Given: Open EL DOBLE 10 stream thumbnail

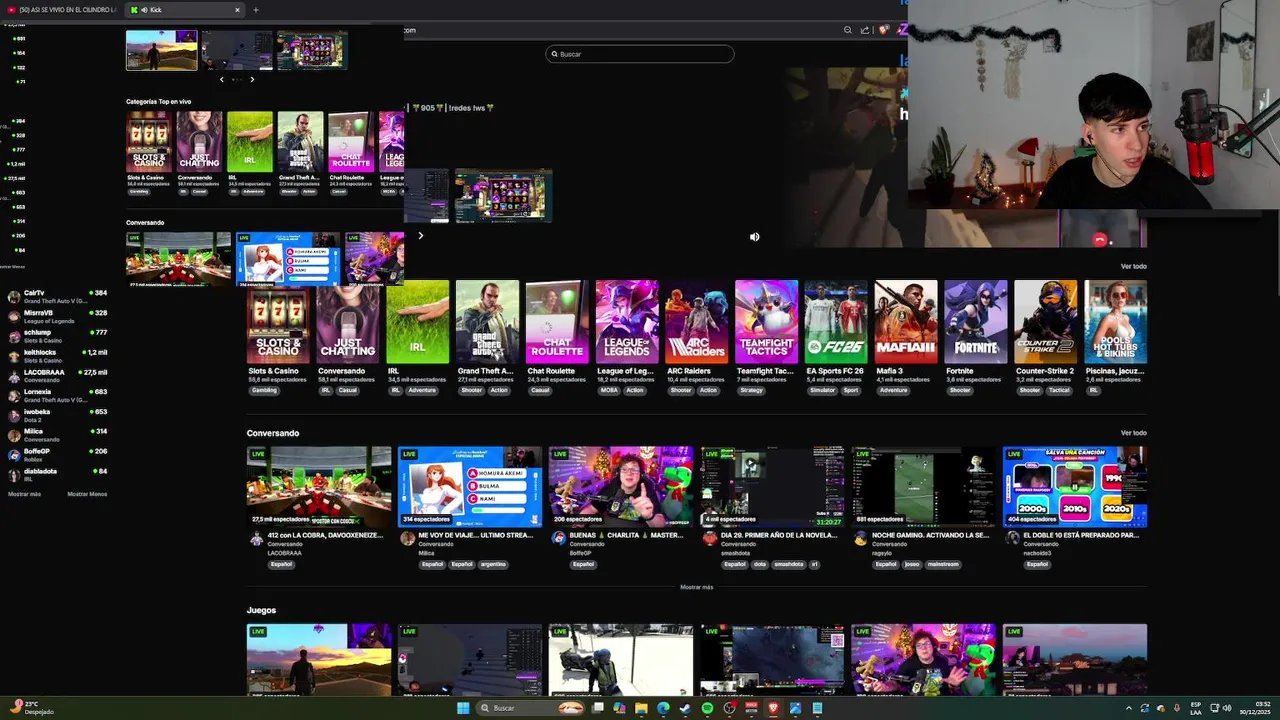Looking at the screenshot, I should coord(1075,487).
